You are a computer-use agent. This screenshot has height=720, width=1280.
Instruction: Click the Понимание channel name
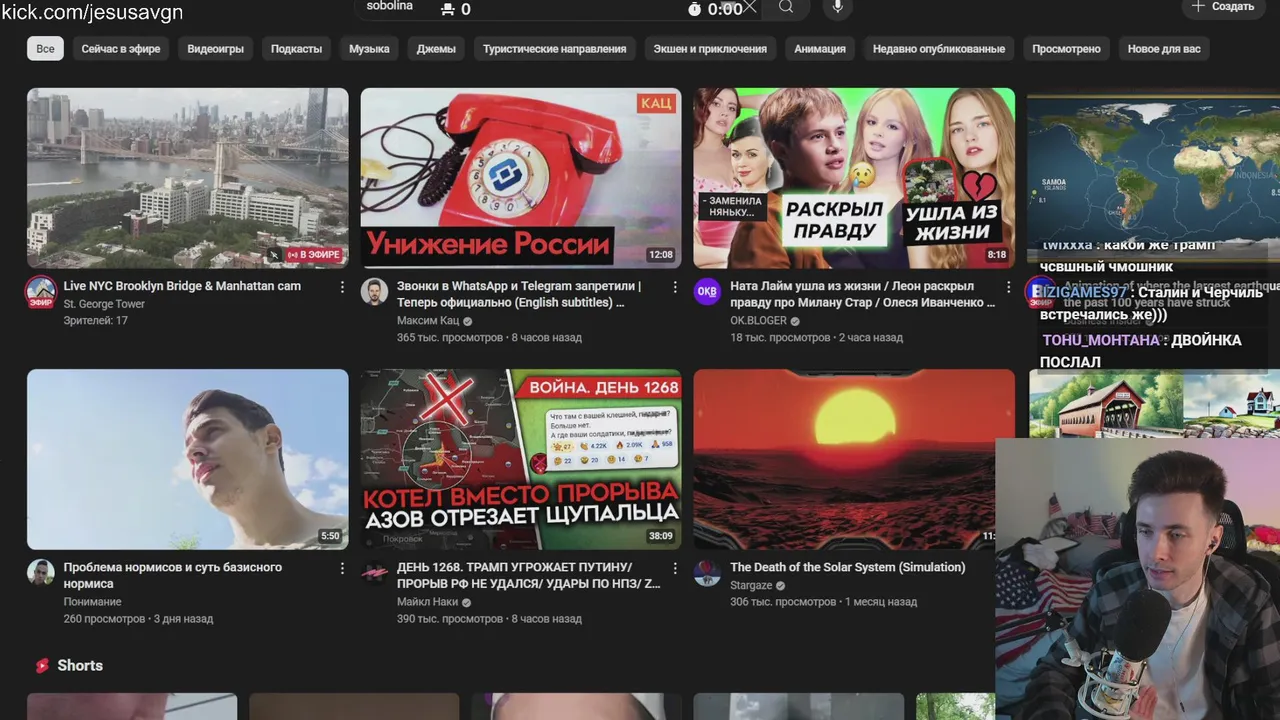(92, 602)
